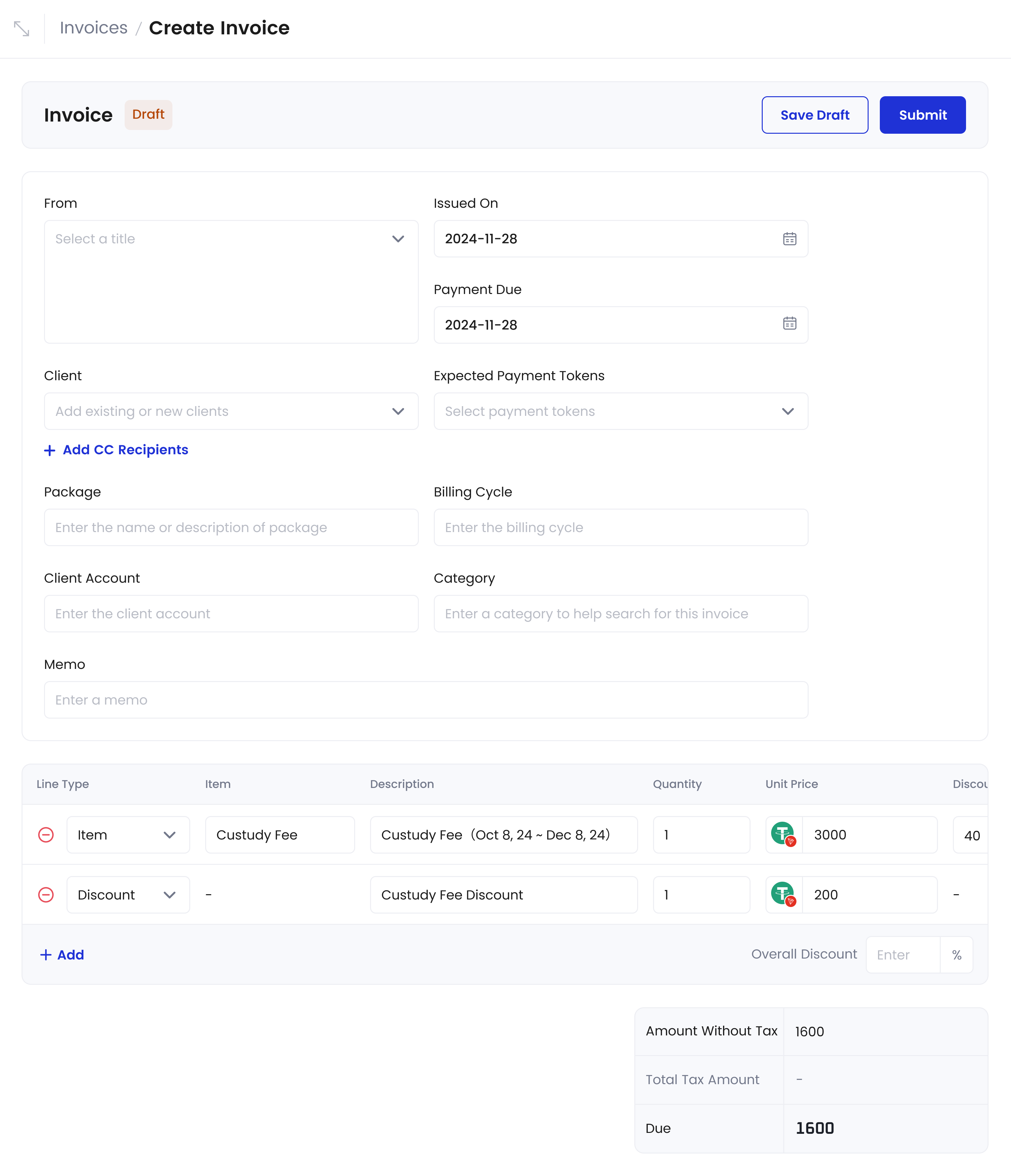The image size is (1011, 1176).
Task: Select the Tether token icon on Discount row
Action: click(784, 894)
